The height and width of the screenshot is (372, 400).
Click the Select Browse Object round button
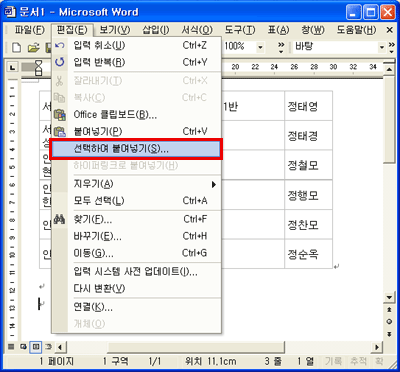click(x=389, y=322)
